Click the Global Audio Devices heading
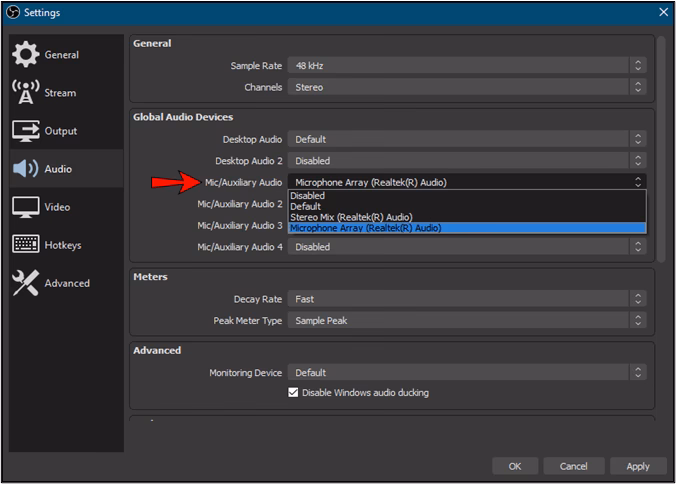Viewport: 676px width, 484px height. click(183, 117)
